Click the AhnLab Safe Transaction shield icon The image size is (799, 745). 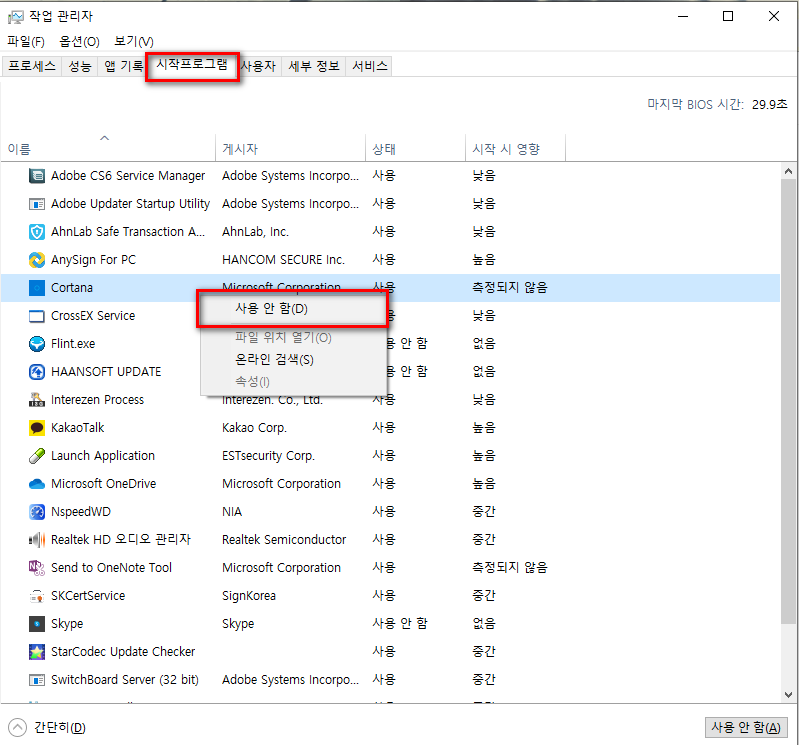point(37,232)
